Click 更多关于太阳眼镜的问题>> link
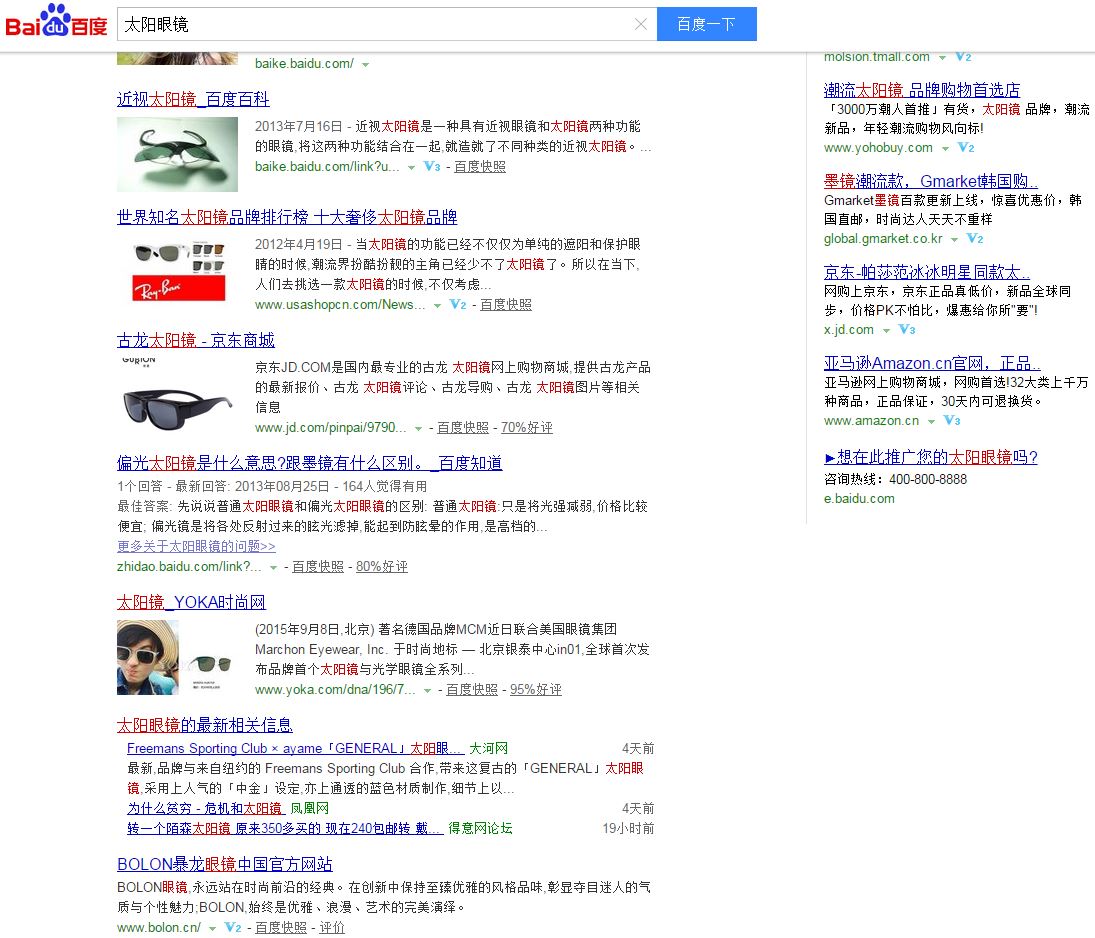 click(196, 546)
